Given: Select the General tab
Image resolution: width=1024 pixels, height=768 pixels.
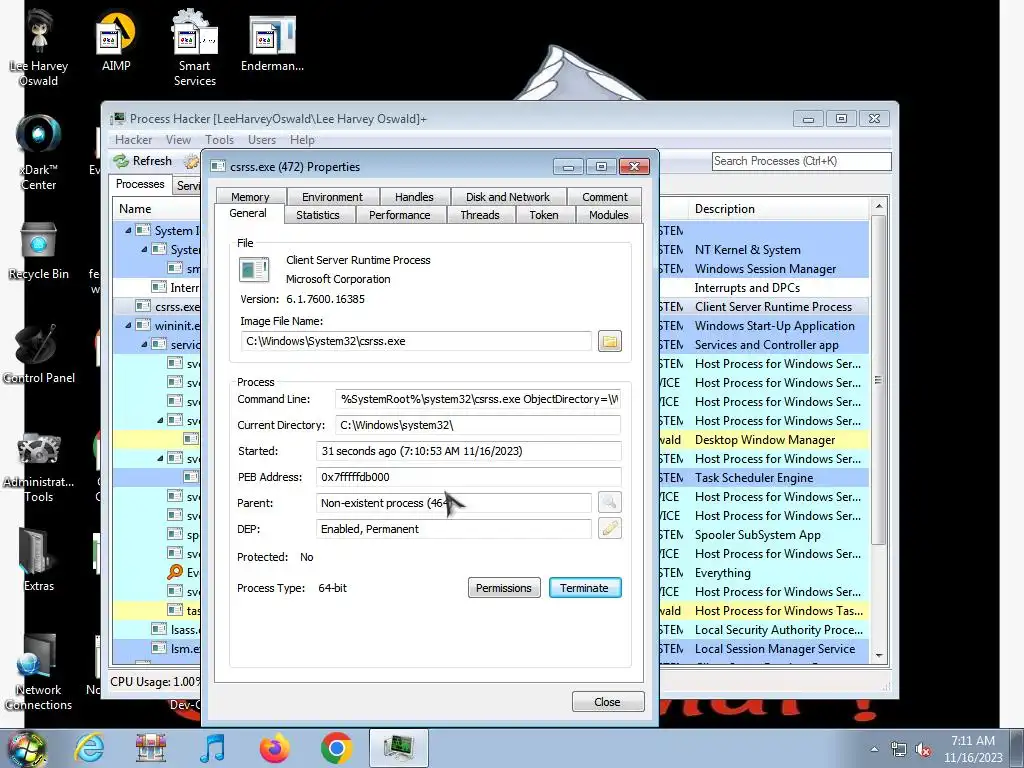Looking at the screenshot, I should [248, 214].
